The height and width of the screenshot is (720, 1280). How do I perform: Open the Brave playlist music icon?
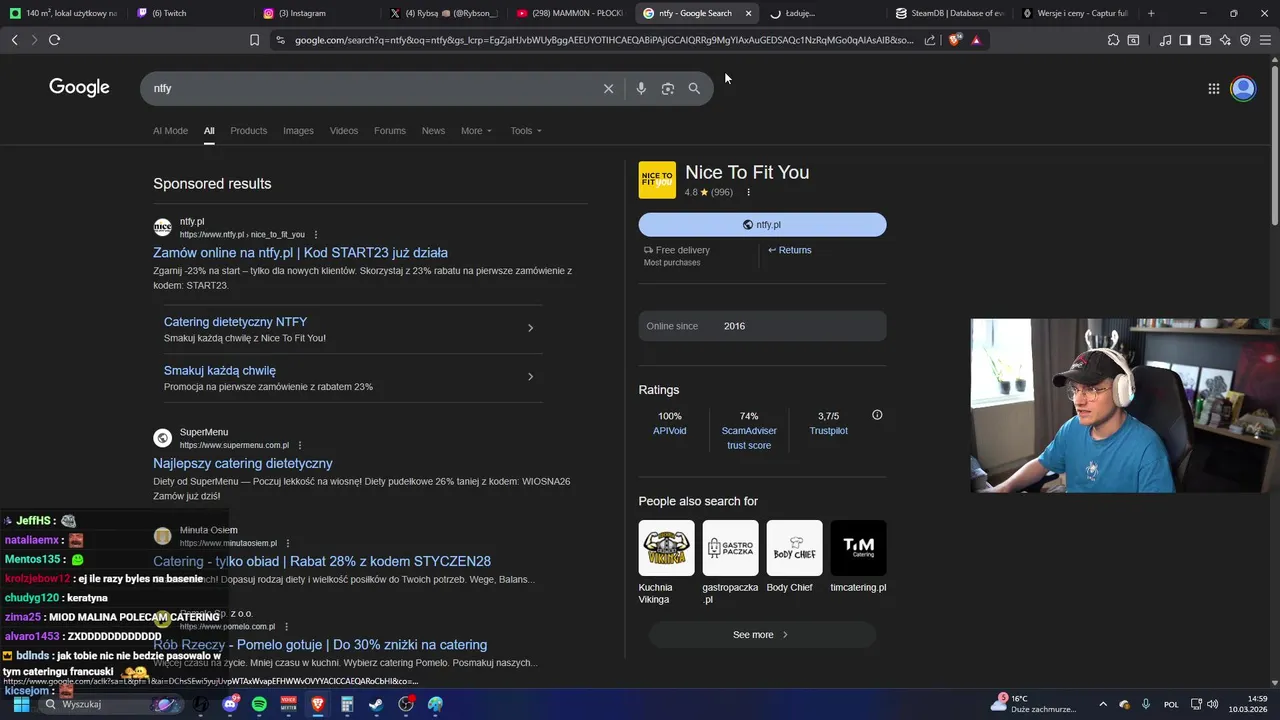[1165, 40]
